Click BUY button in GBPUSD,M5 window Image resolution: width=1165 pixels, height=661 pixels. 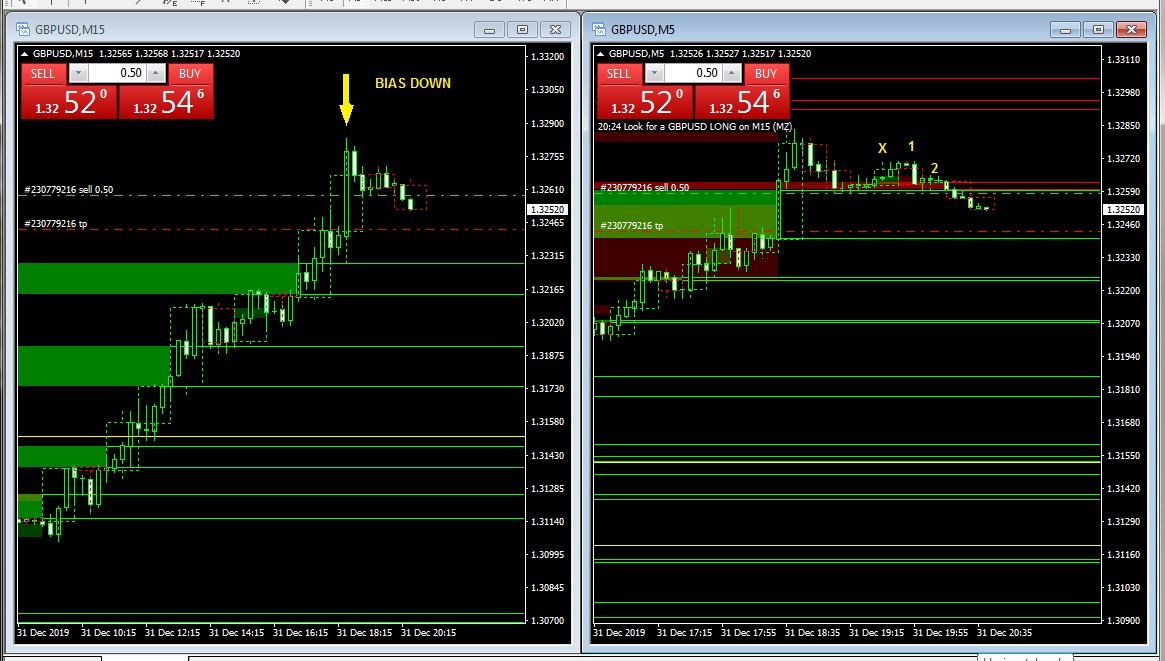point(766,74)
